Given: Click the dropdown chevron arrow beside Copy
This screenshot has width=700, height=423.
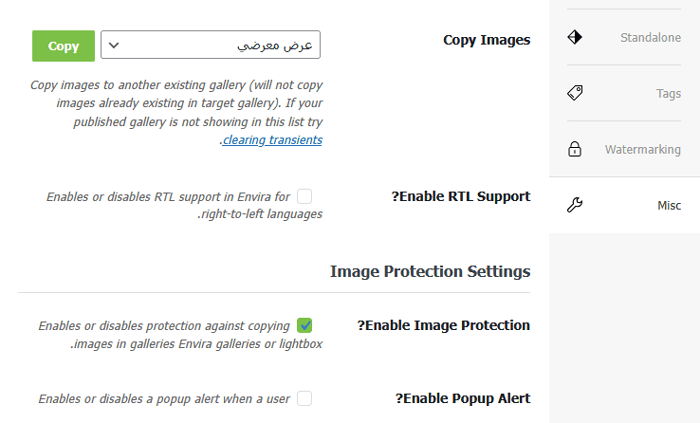Looking at the screenshot, I should tap(114, 45).
